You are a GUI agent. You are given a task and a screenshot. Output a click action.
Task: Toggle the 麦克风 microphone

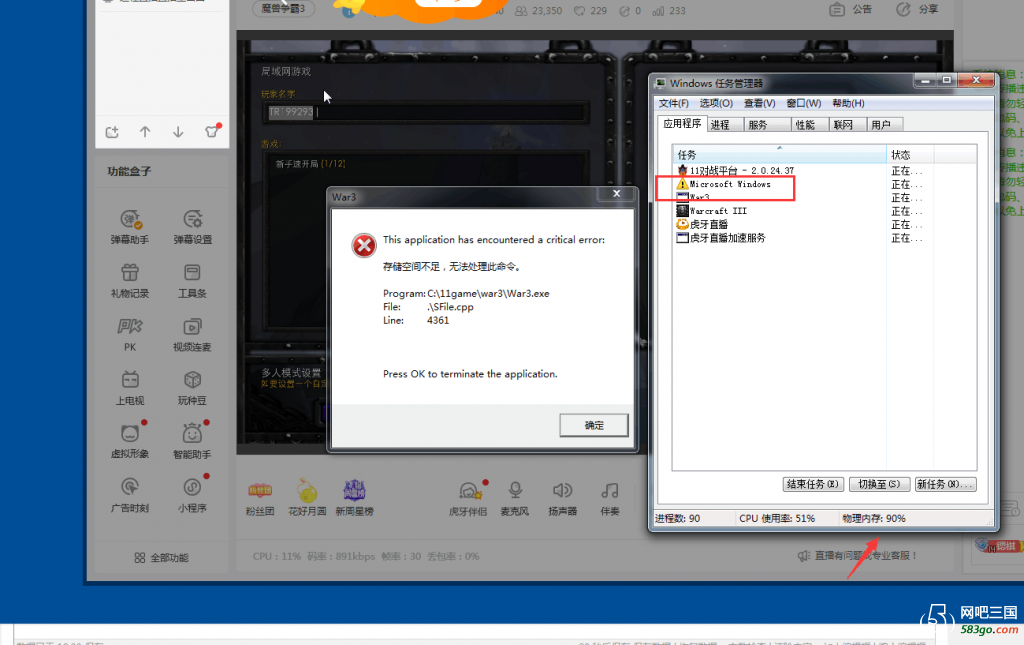pyautogui.click(x=515, y=499)
